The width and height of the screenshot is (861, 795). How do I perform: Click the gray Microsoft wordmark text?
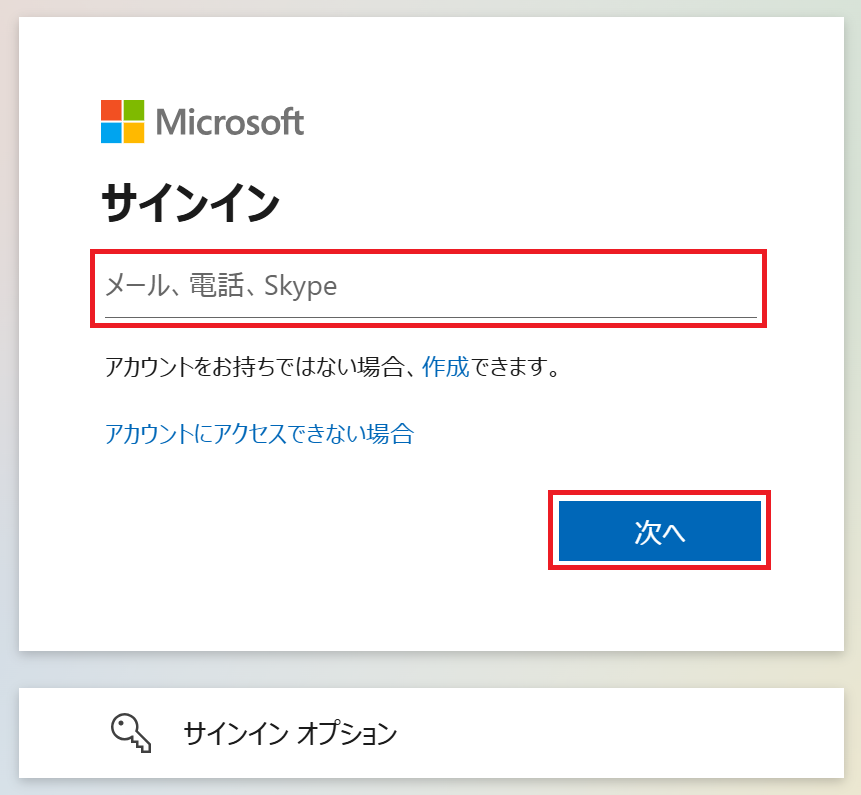[230, 122]
